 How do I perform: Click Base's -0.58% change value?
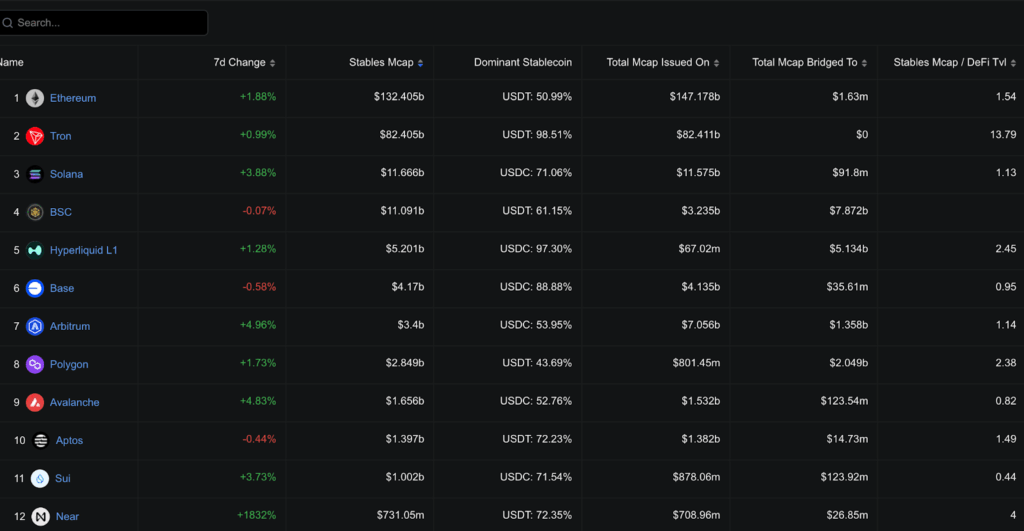tap(259, 287)
